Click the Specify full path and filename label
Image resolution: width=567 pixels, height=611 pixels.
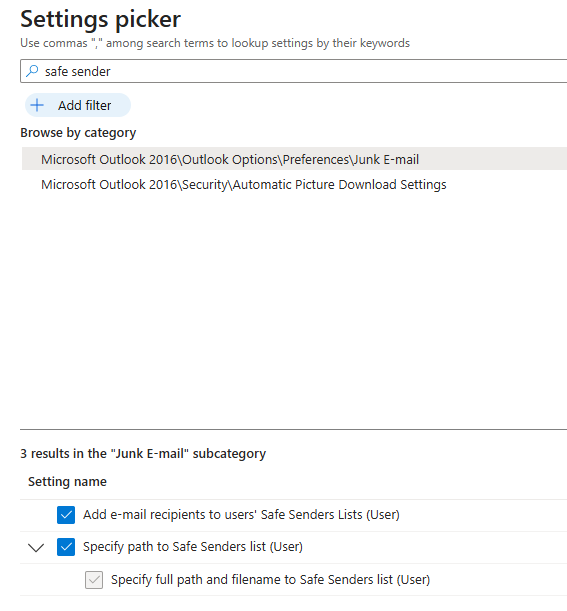(x=270, y=579)
